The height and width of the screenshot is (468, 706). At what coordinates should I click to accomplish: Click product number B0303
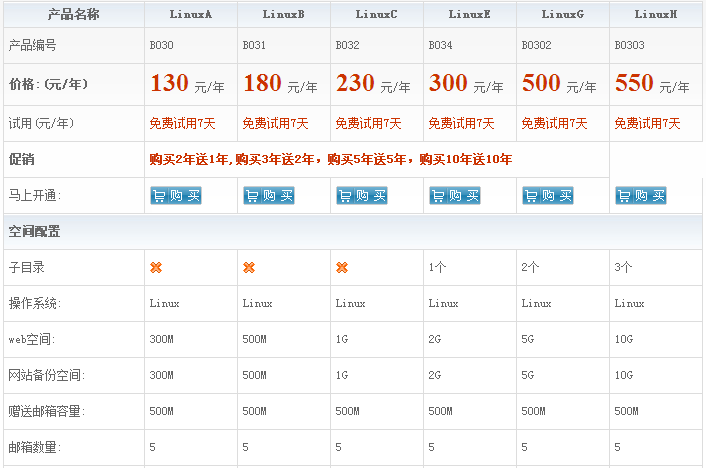(x=629, y=45)
